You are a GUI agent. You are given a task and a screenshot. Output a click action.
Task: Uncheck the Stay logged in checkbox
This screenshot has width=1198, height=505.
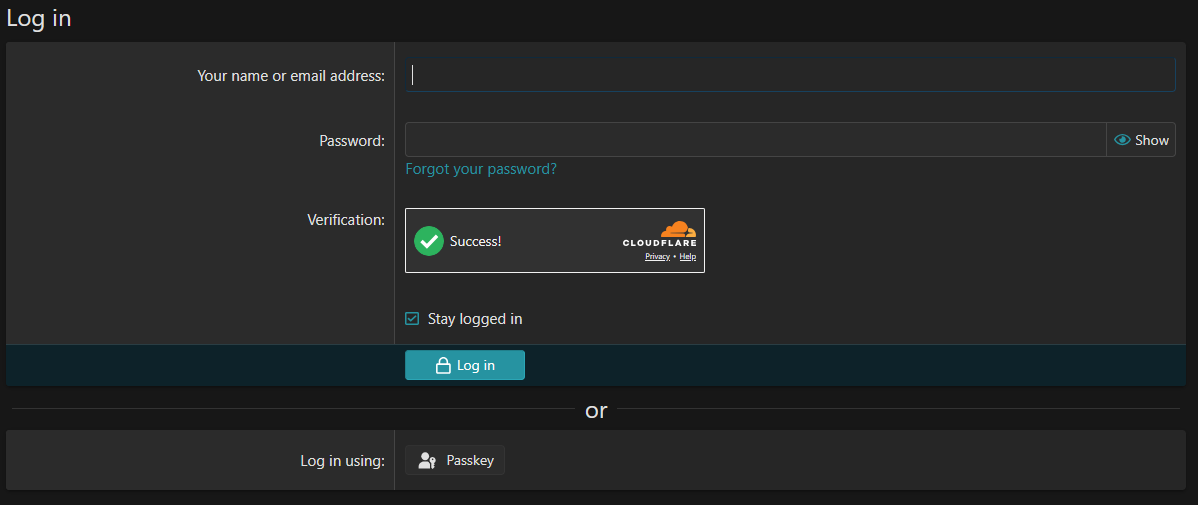pos(412,319)
